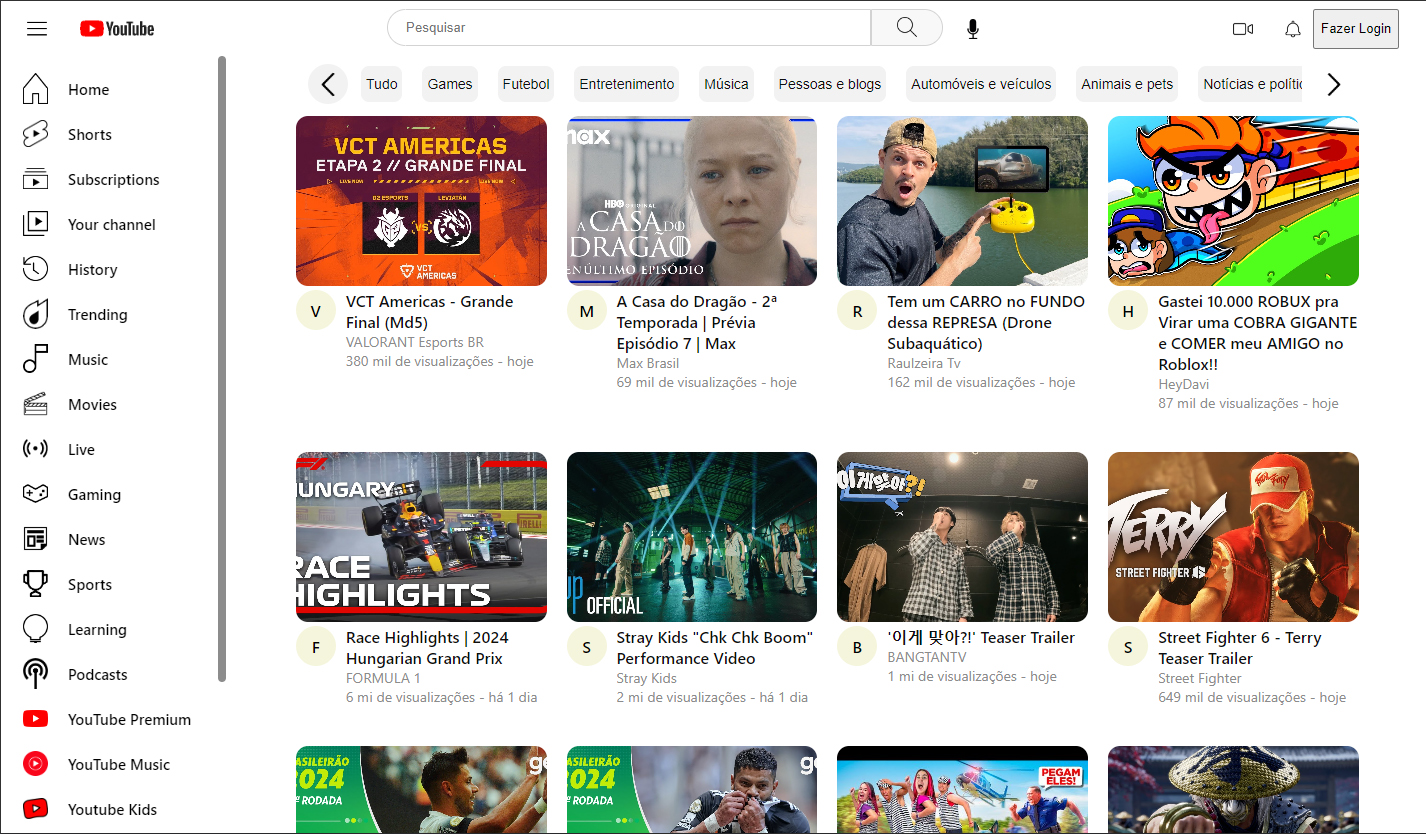Click the Trending flame icon
This screenshot has height=834, width=1426.
[x=35, y=314]
